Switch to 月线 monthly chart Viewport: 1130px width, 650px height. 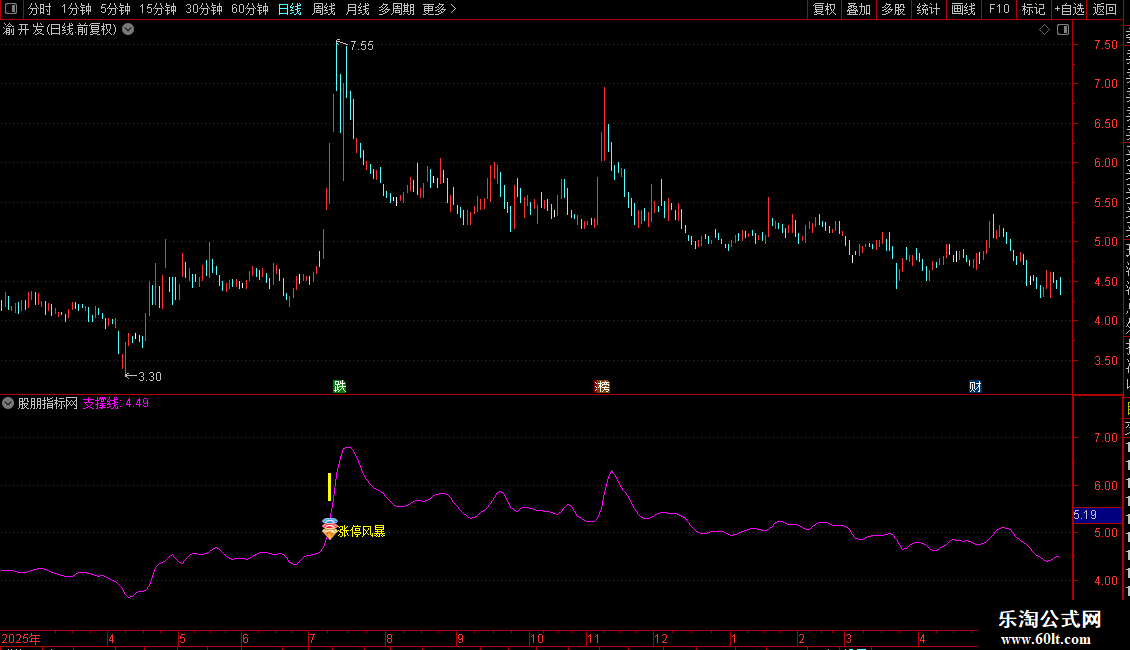[357, 9]
